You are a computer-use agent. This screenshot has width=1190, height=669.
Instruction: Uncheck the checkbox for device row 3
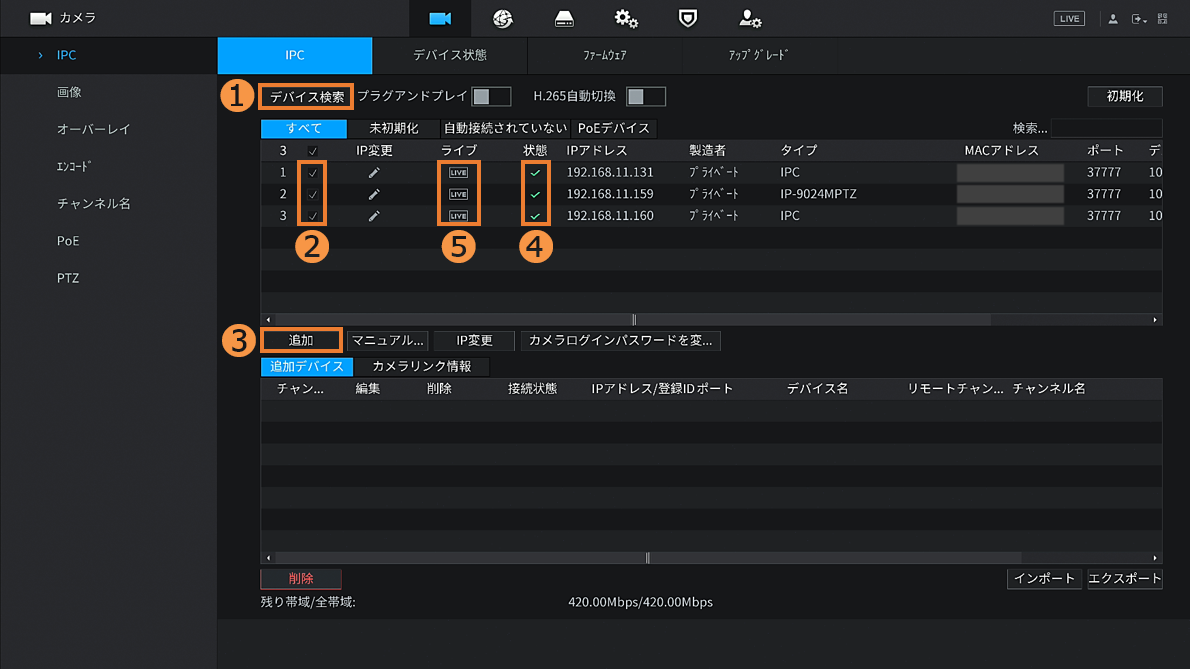[312, 216]
